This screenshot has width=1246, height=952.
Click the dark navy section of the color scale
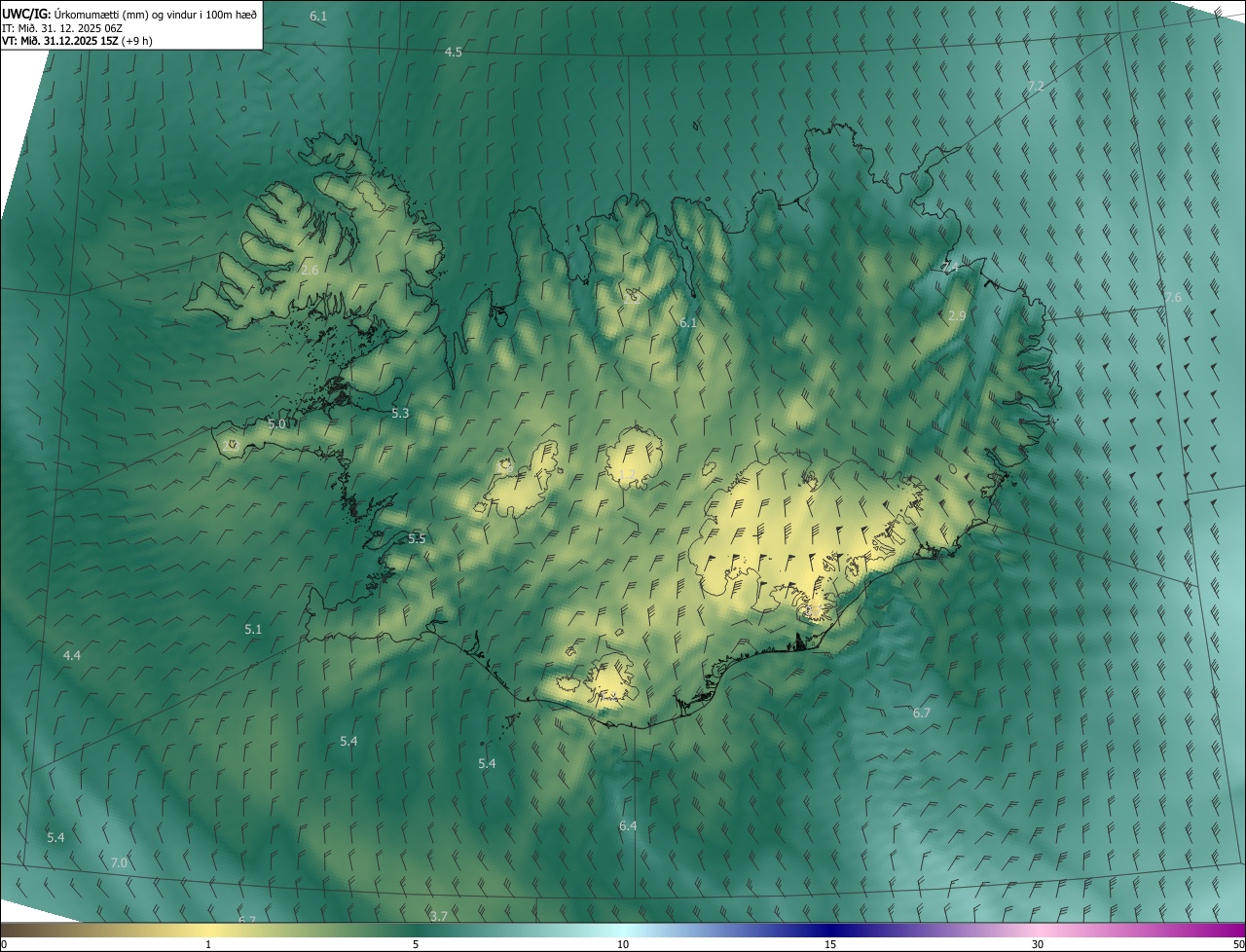click(x=830, y=931)
